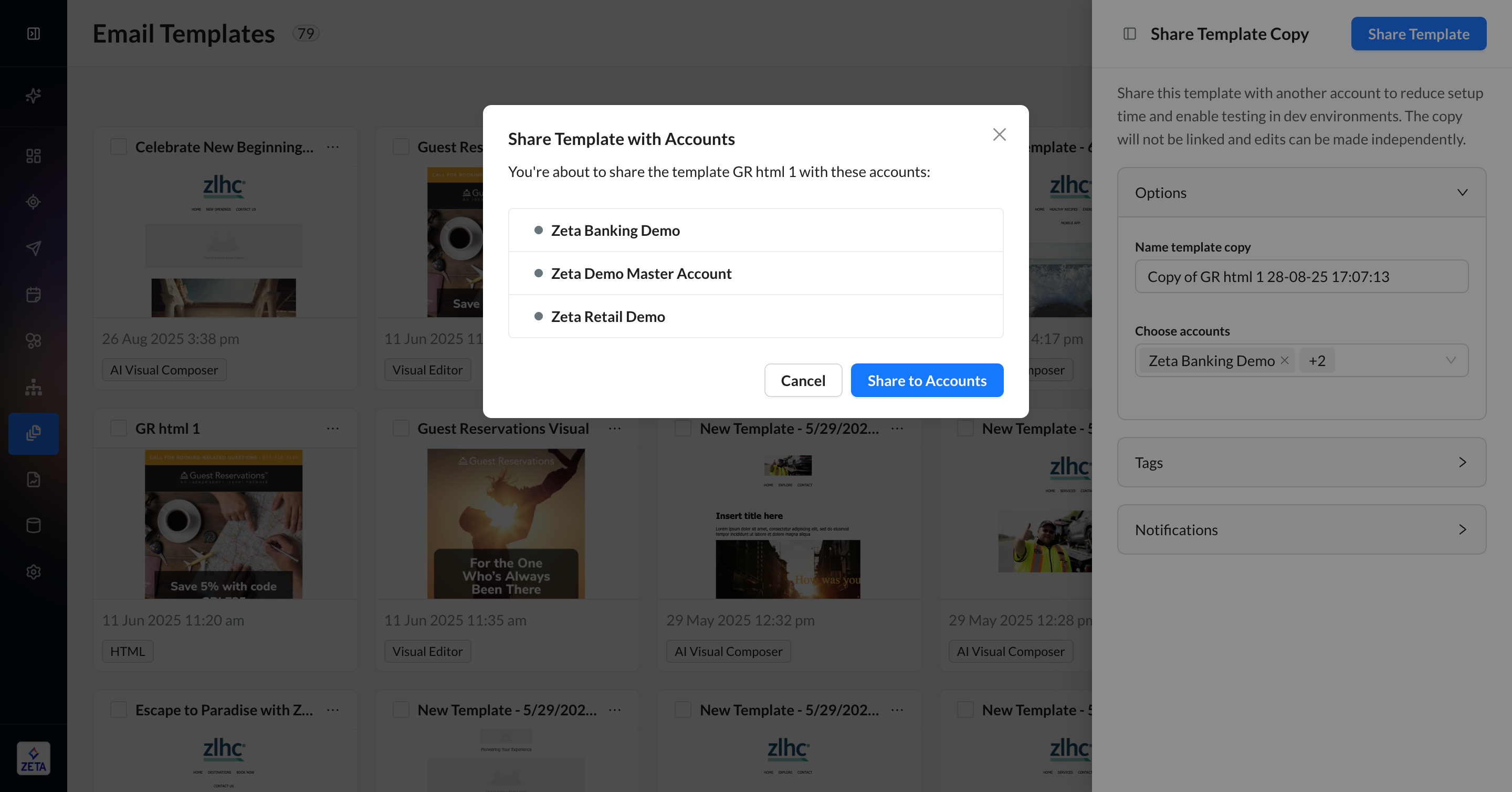Open the settings gear in sidebar

pos(34,571)
